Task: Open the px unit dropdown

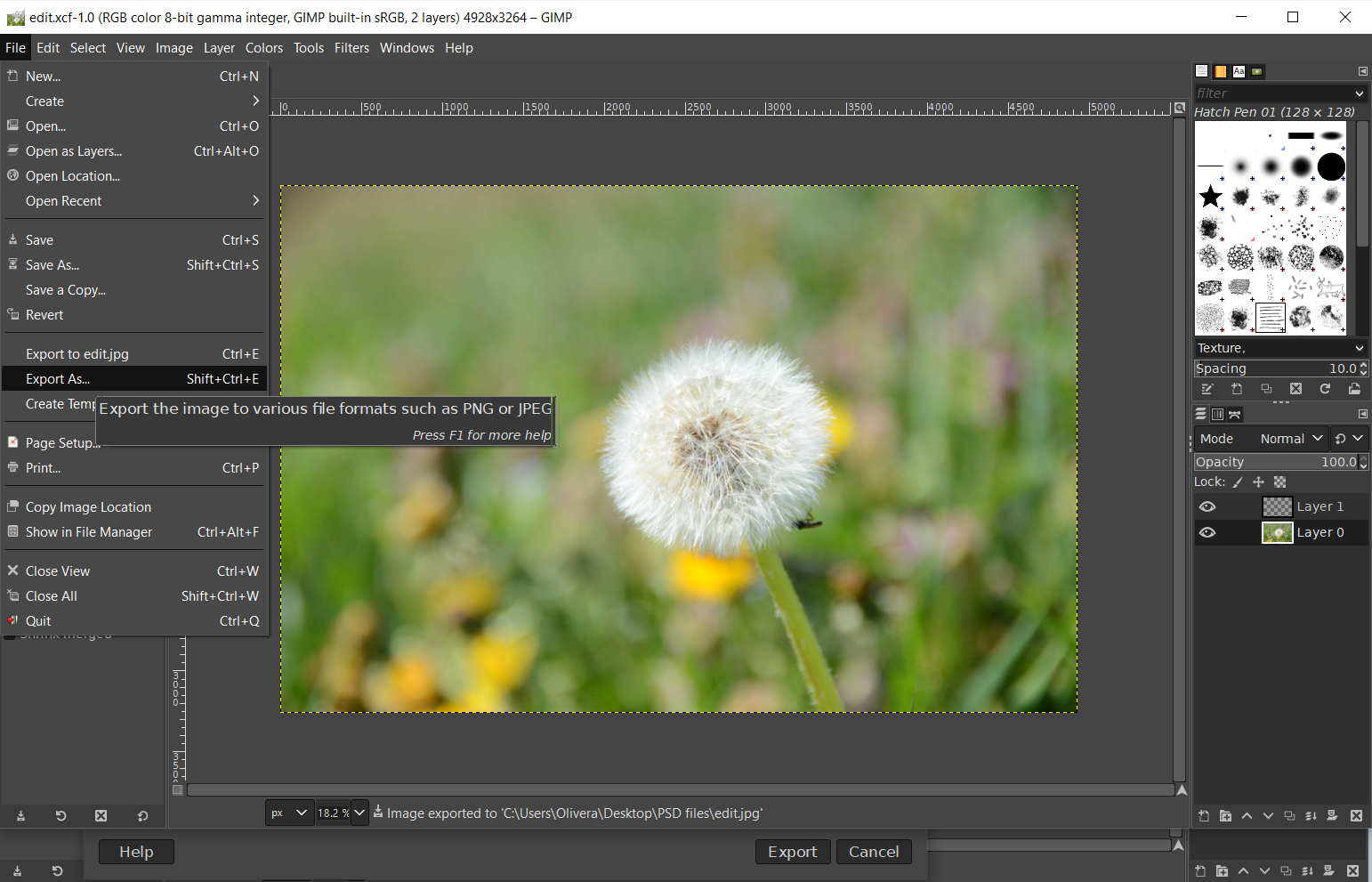Action: (x=289, y=813)
